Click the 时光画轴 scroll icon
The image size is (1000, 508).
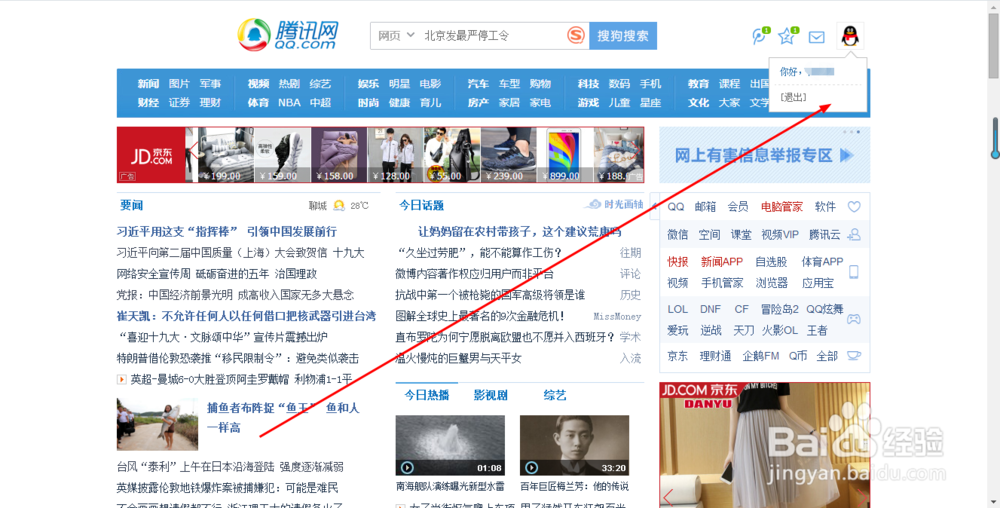point(594,204)
